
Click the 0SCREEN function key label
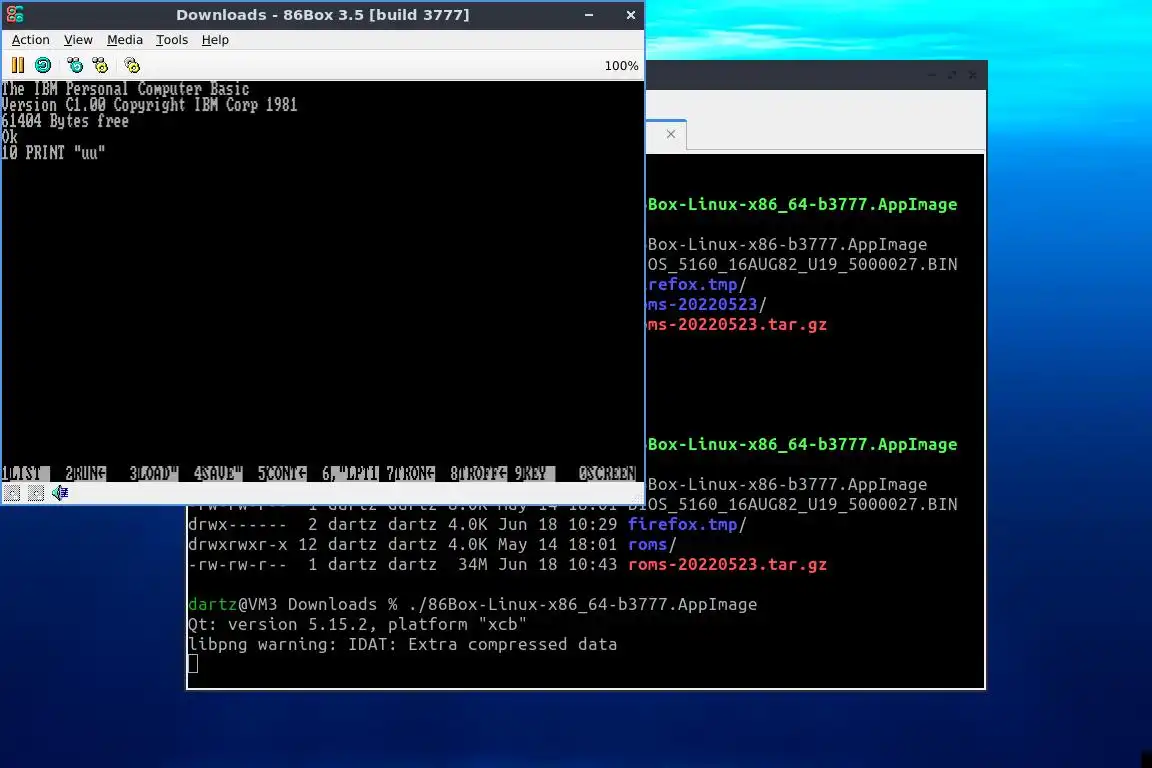607,473
